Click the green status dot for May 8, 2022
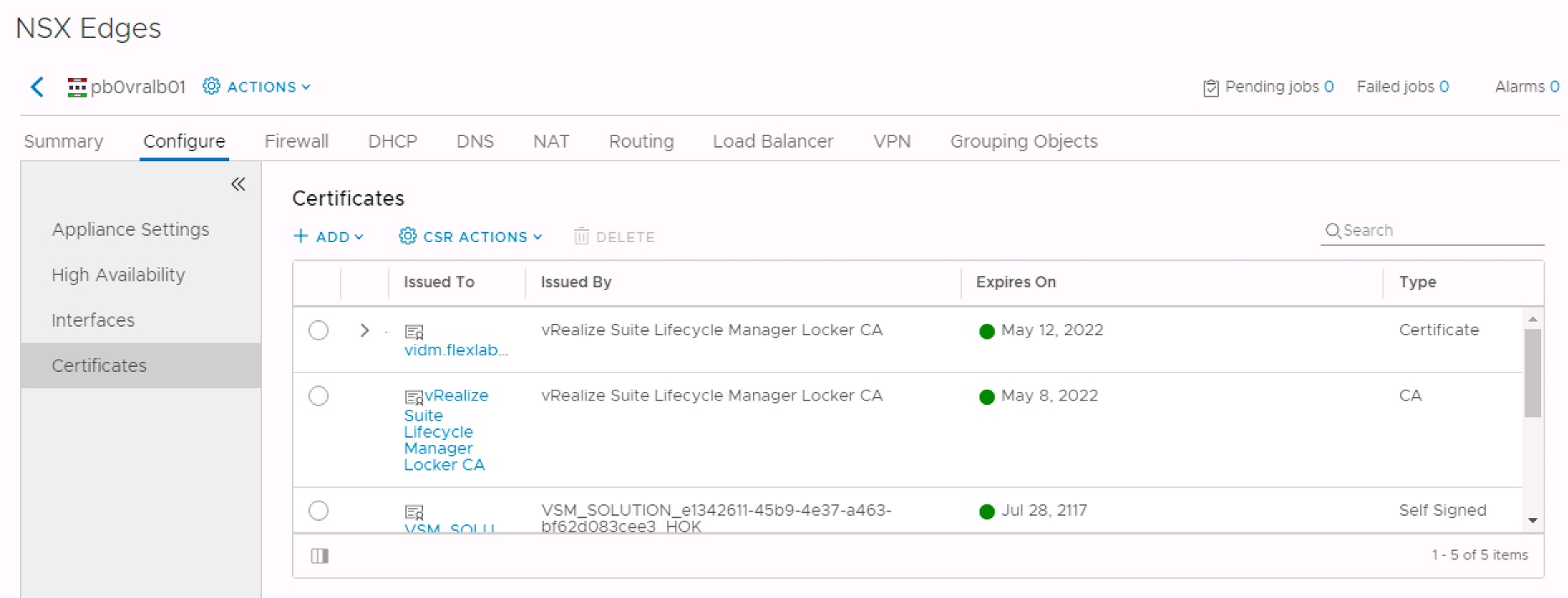Image resolution: width=1568 pixels, height=598 pixels. click(987, 396)
